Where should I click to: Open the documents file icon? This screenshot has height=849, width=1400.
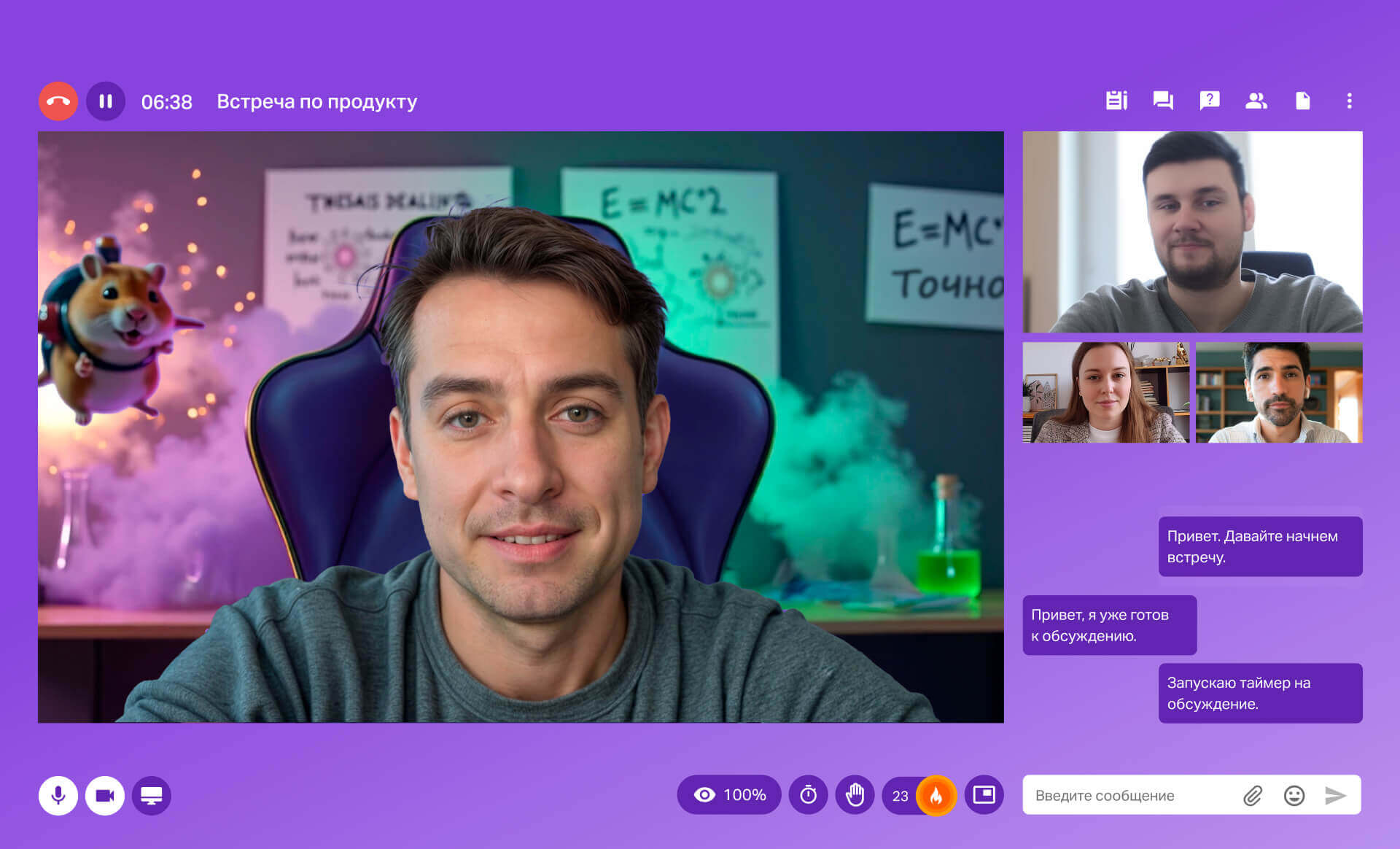tap(1302, 101)
